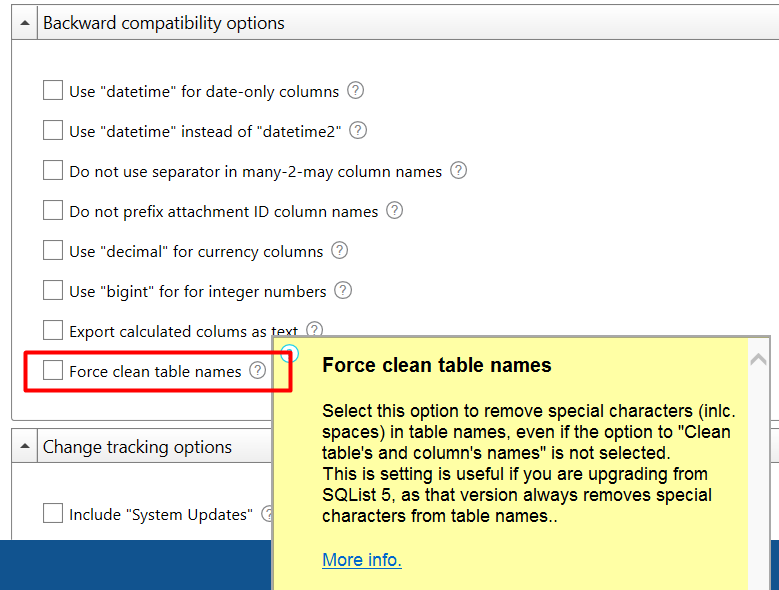Collapse Backward compatibility options section
This screenshot has height=590, width=779.
[x=25, y=23]
